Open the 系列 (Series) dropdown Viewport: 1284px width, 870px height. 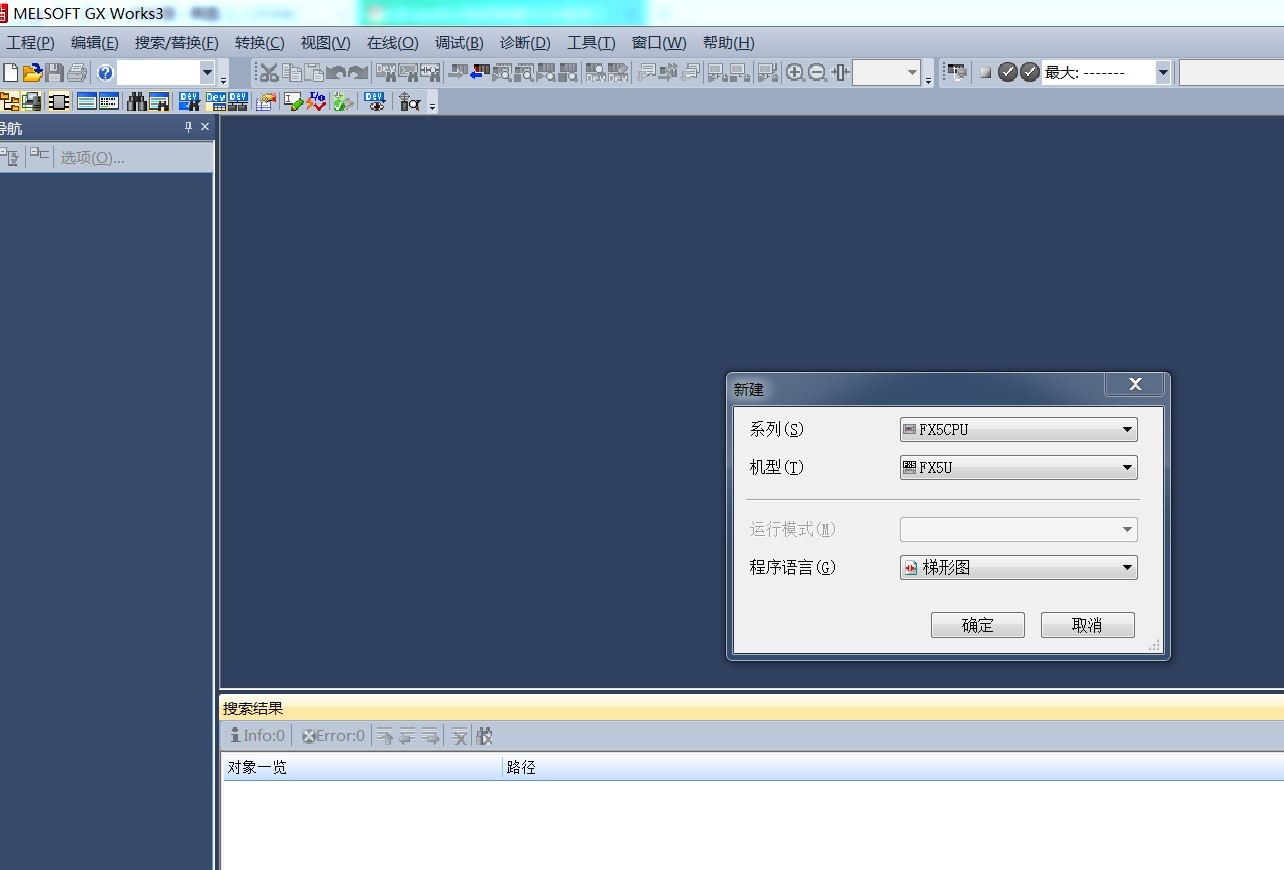tap(1127, 430)
